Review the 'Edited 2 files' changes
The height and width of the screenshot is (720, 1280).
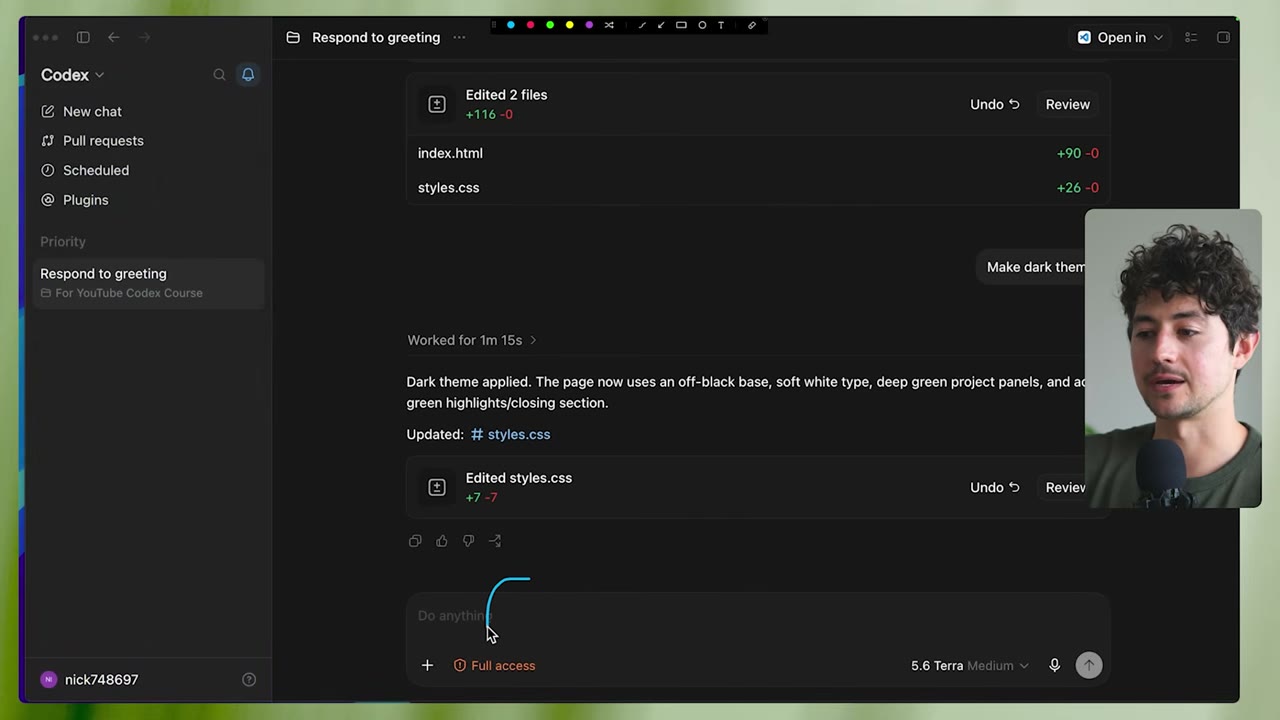point(1068,104)
